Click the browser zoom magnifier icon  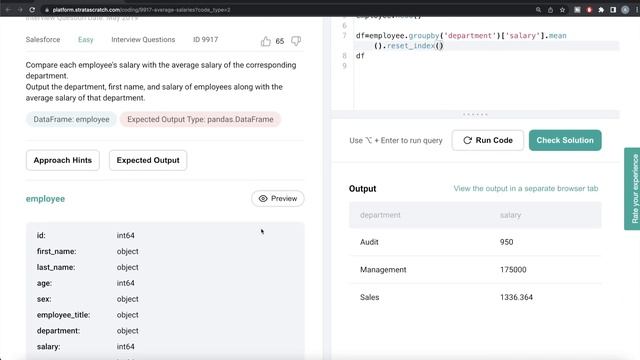tap(538, 10)
